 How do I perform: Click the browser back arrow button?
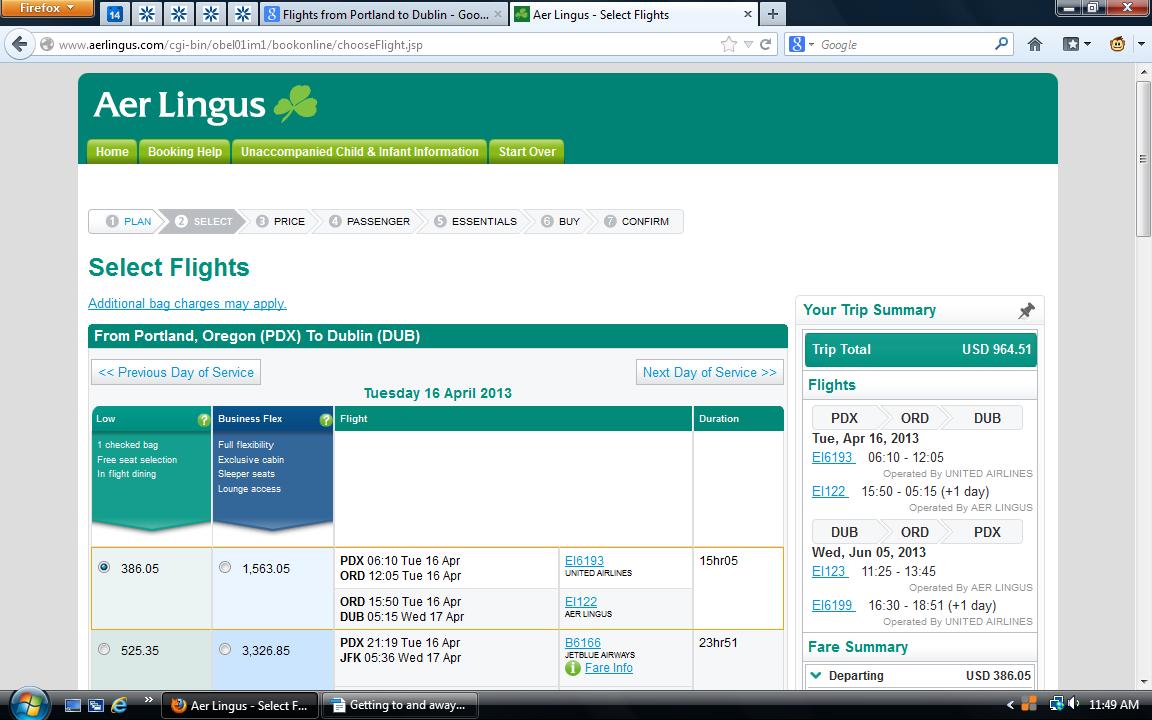click(19, 45)
